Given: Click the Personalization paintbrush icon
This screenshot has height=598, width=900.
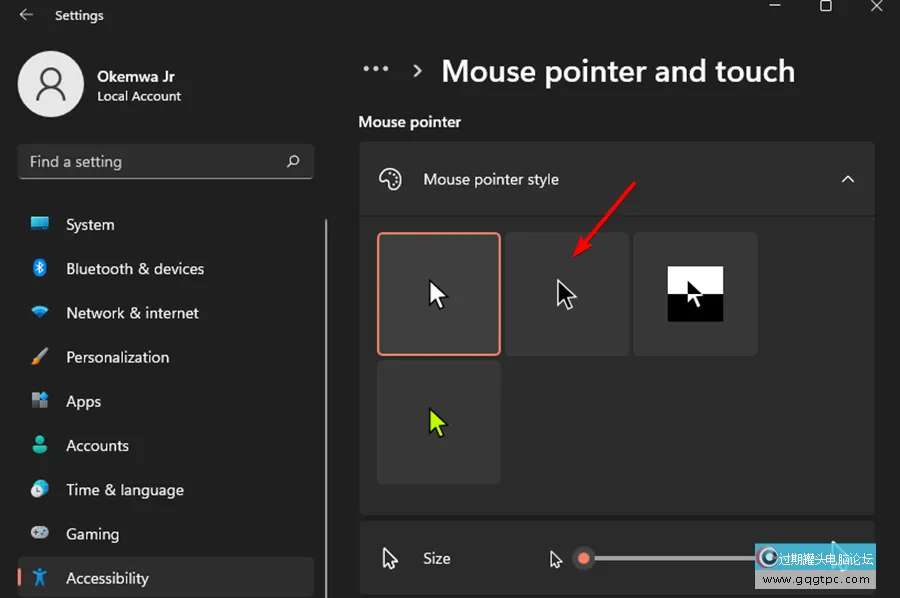Looking at the screenshot, I should (40, 357).
